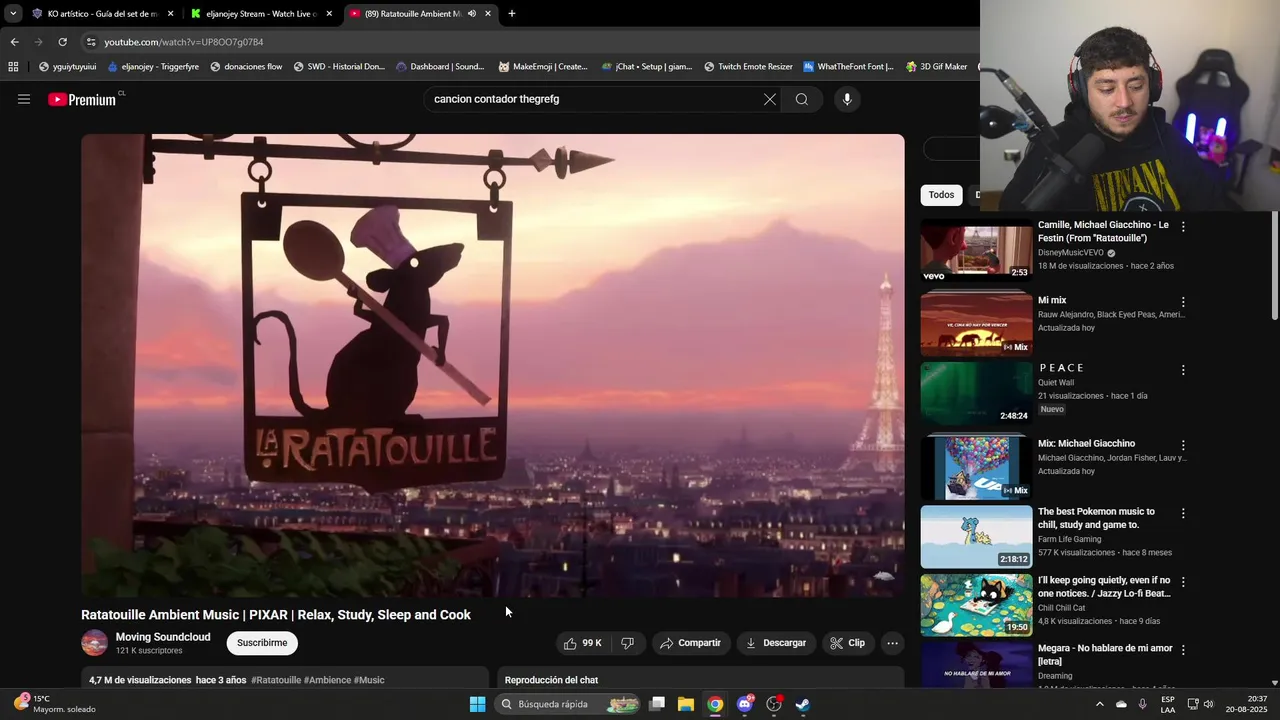Play the Le Festin video thumbnail
This screenshot has width=1280, height=720.
tap(976, 251)
